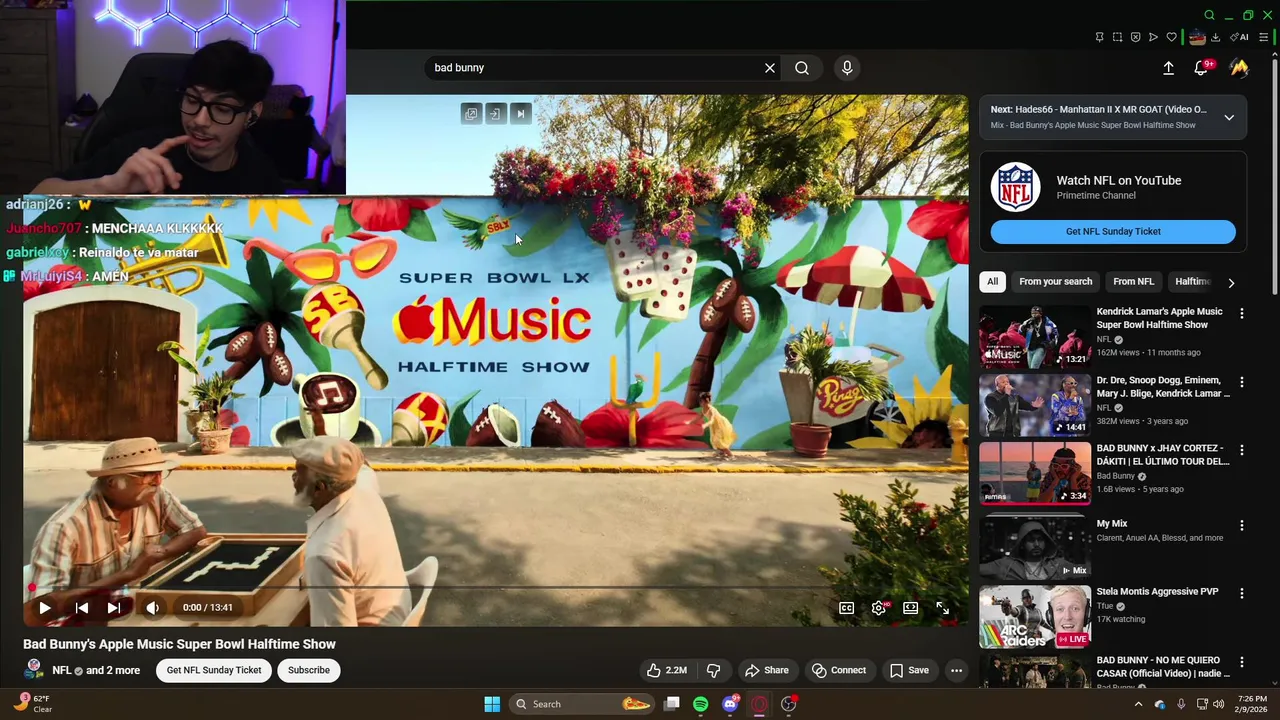Click browser heart bookmark icon

pyautogui.click(x=1171, y=37)
